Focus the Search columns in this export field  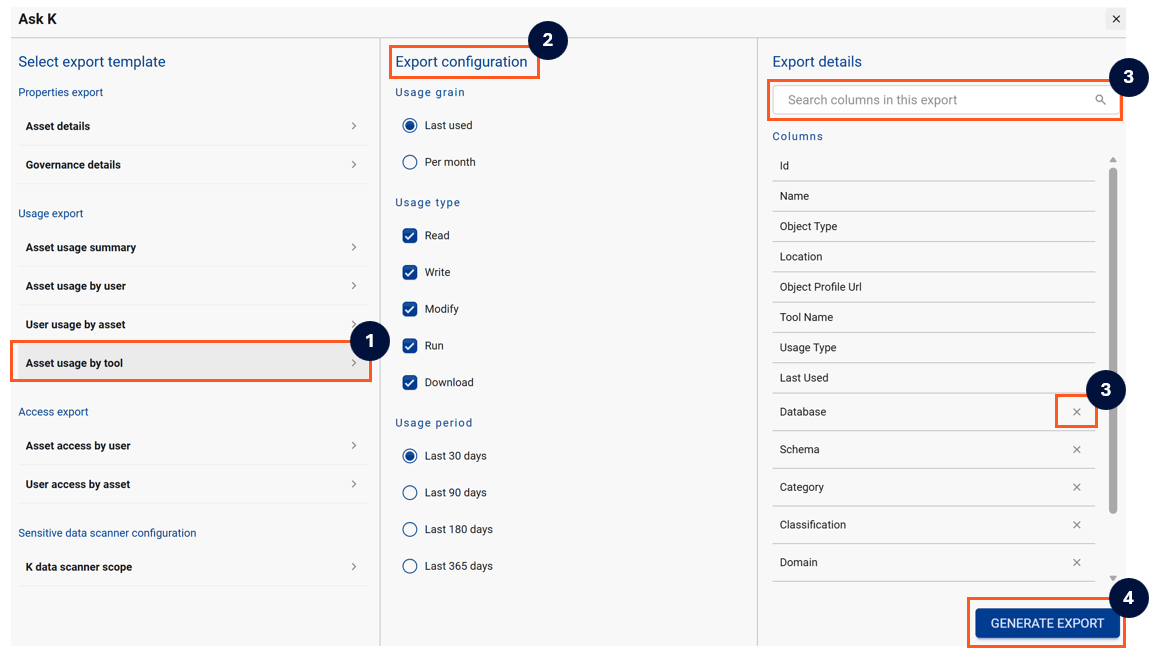[x=930, y=100]
